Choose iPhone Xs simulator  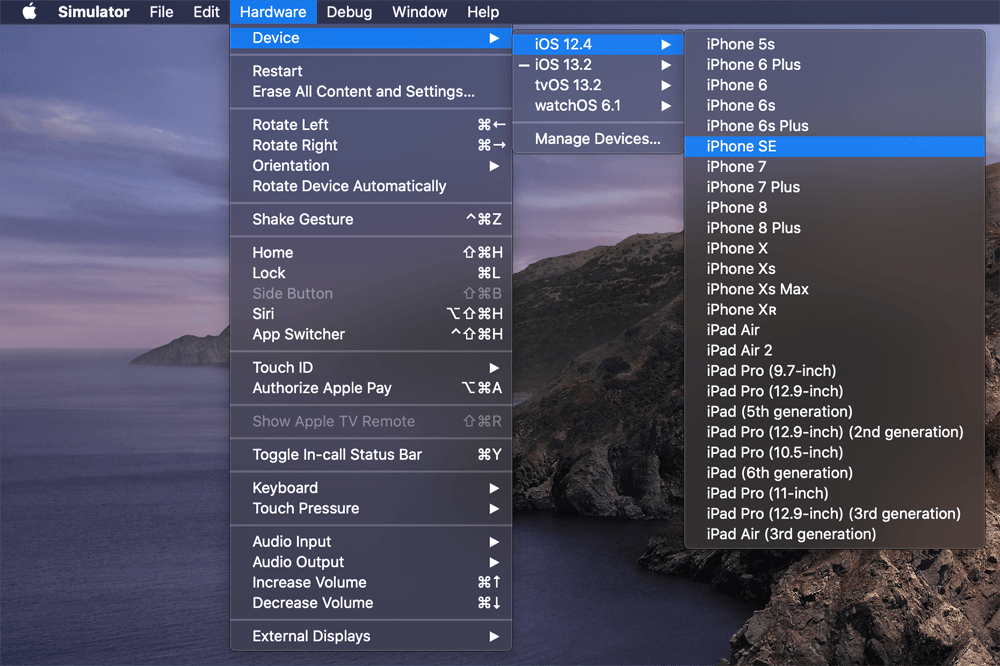(835, 269)
